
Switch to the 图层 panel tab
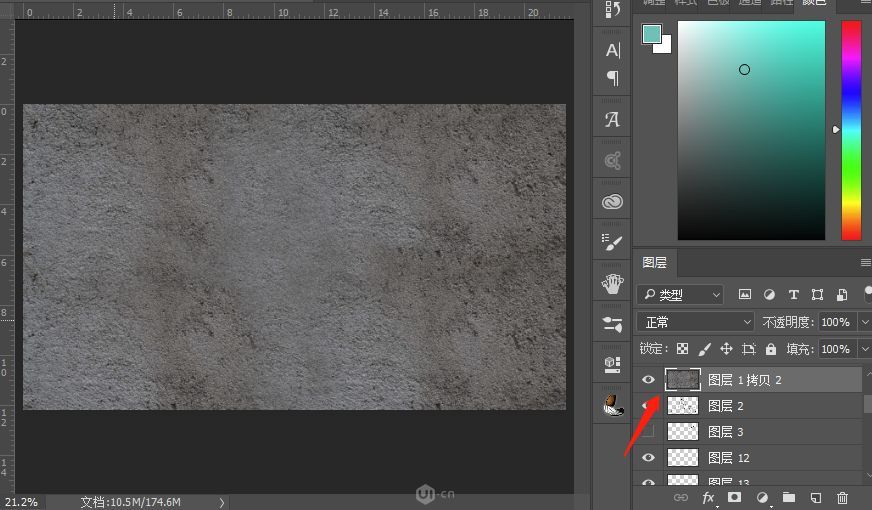click(x=655, y=263)
